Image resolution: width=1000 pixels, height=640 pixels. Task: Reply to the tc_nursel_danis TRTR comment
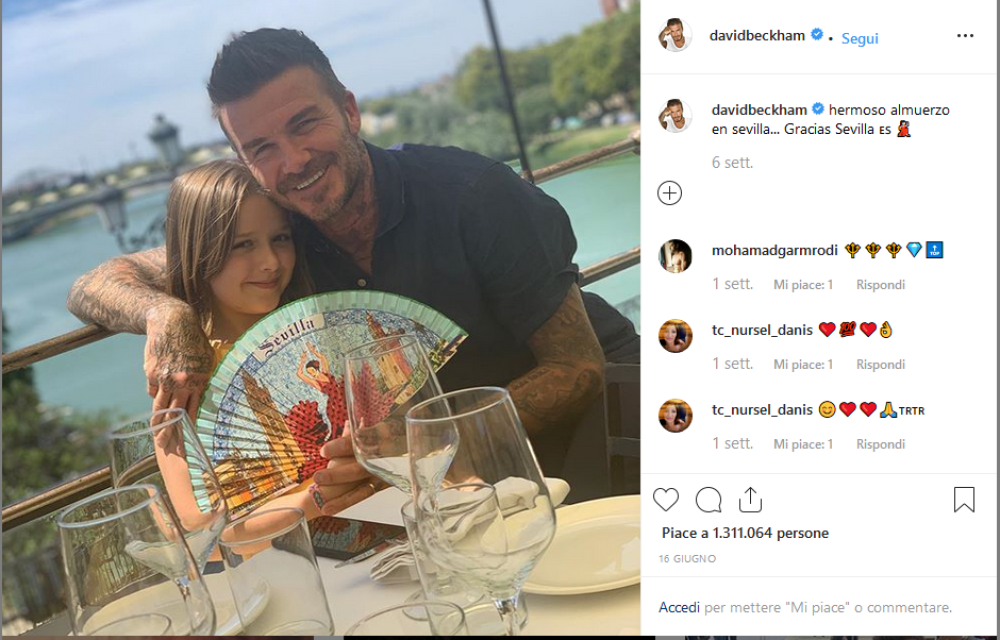click(x=881, y=444)
